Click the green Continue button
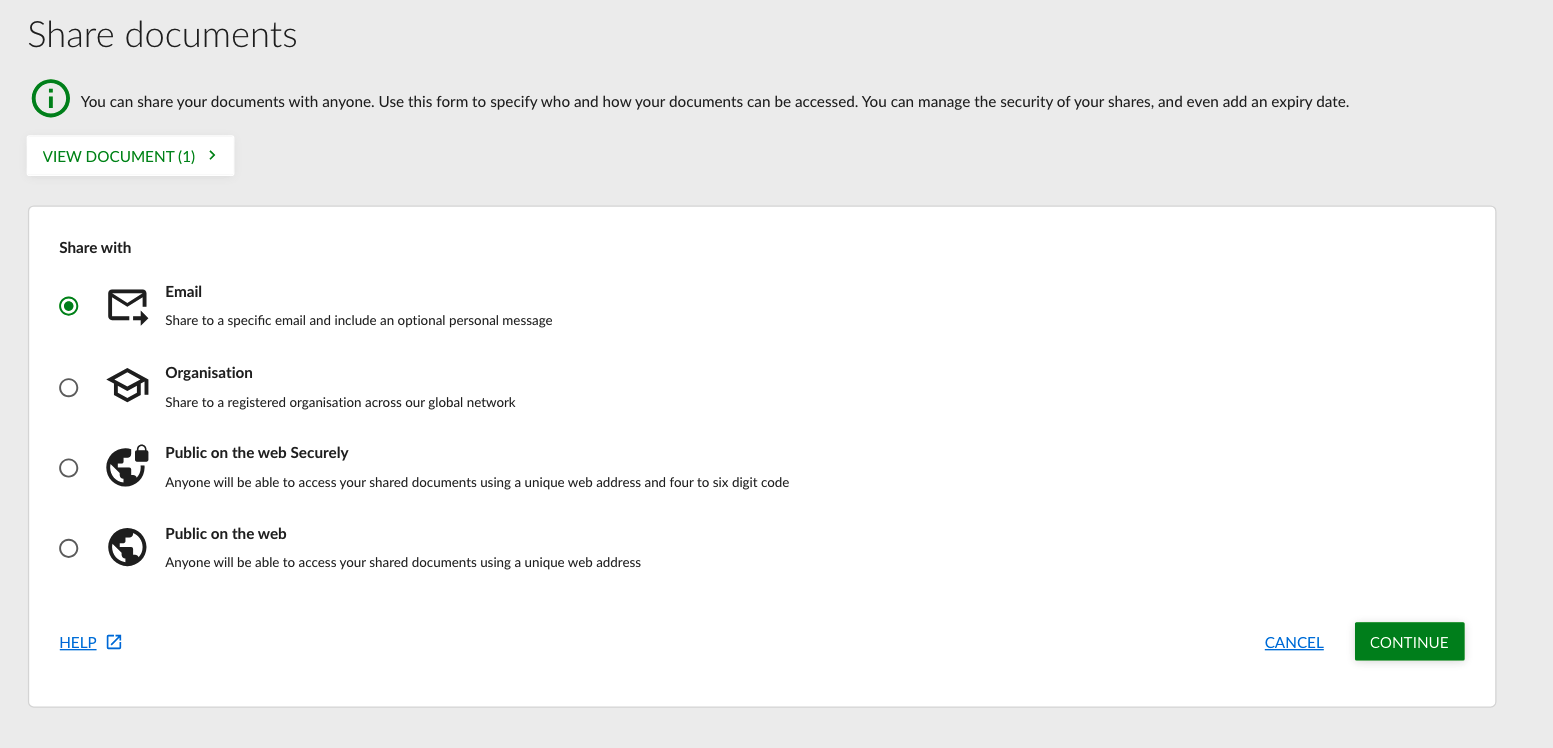This screenshot has width=1553, height=748. (x=1409, y=642)
